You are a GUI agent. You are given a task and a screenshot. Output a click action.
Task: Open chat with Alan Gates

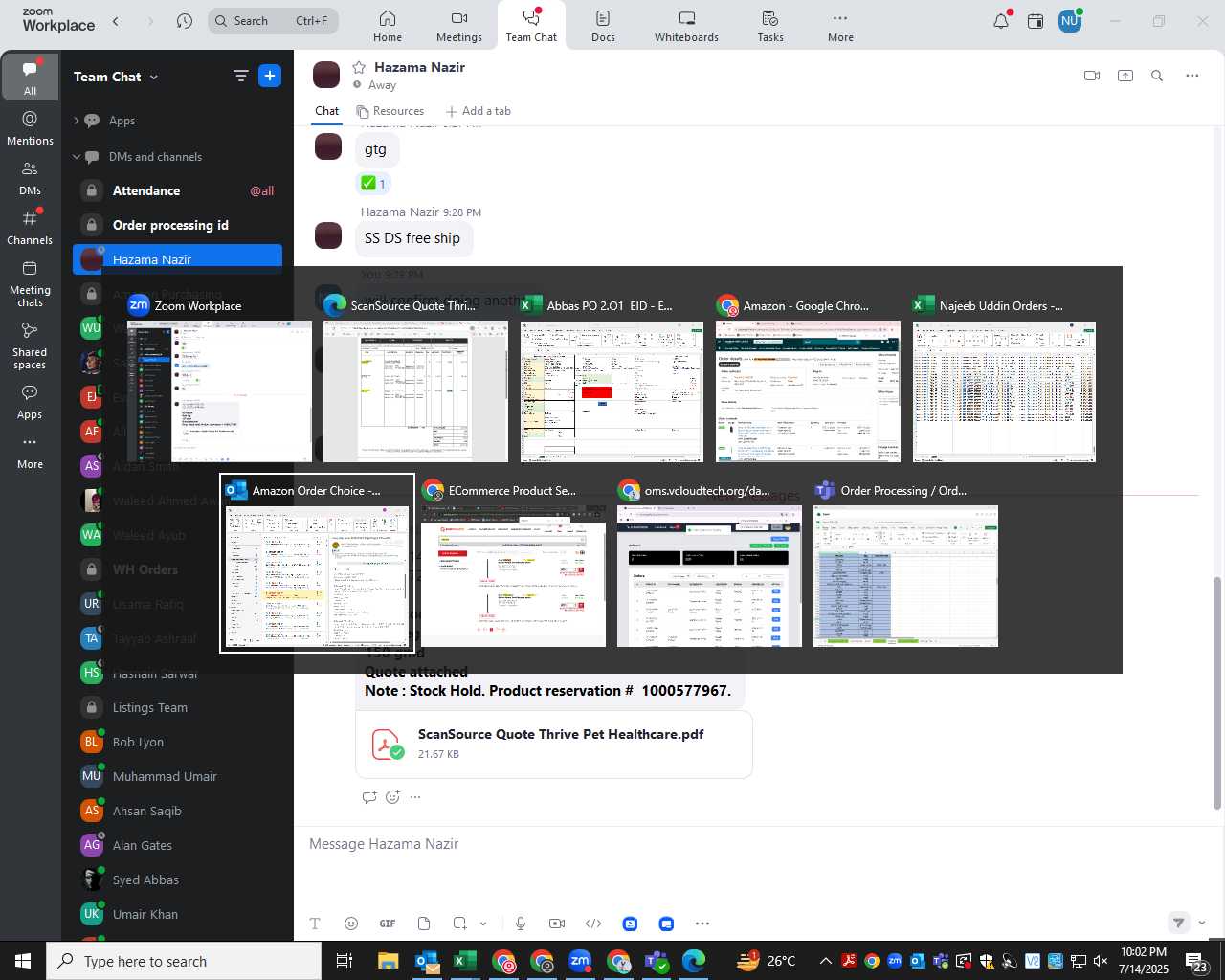[x=177, y=845]
